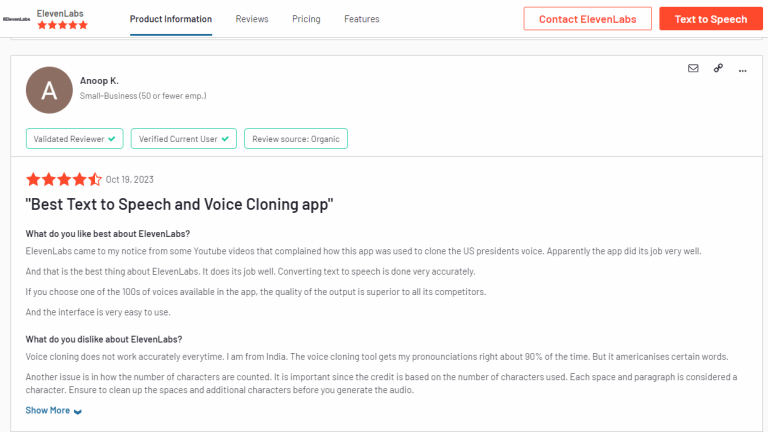Click the chevron next to Show More

point(78,411)
